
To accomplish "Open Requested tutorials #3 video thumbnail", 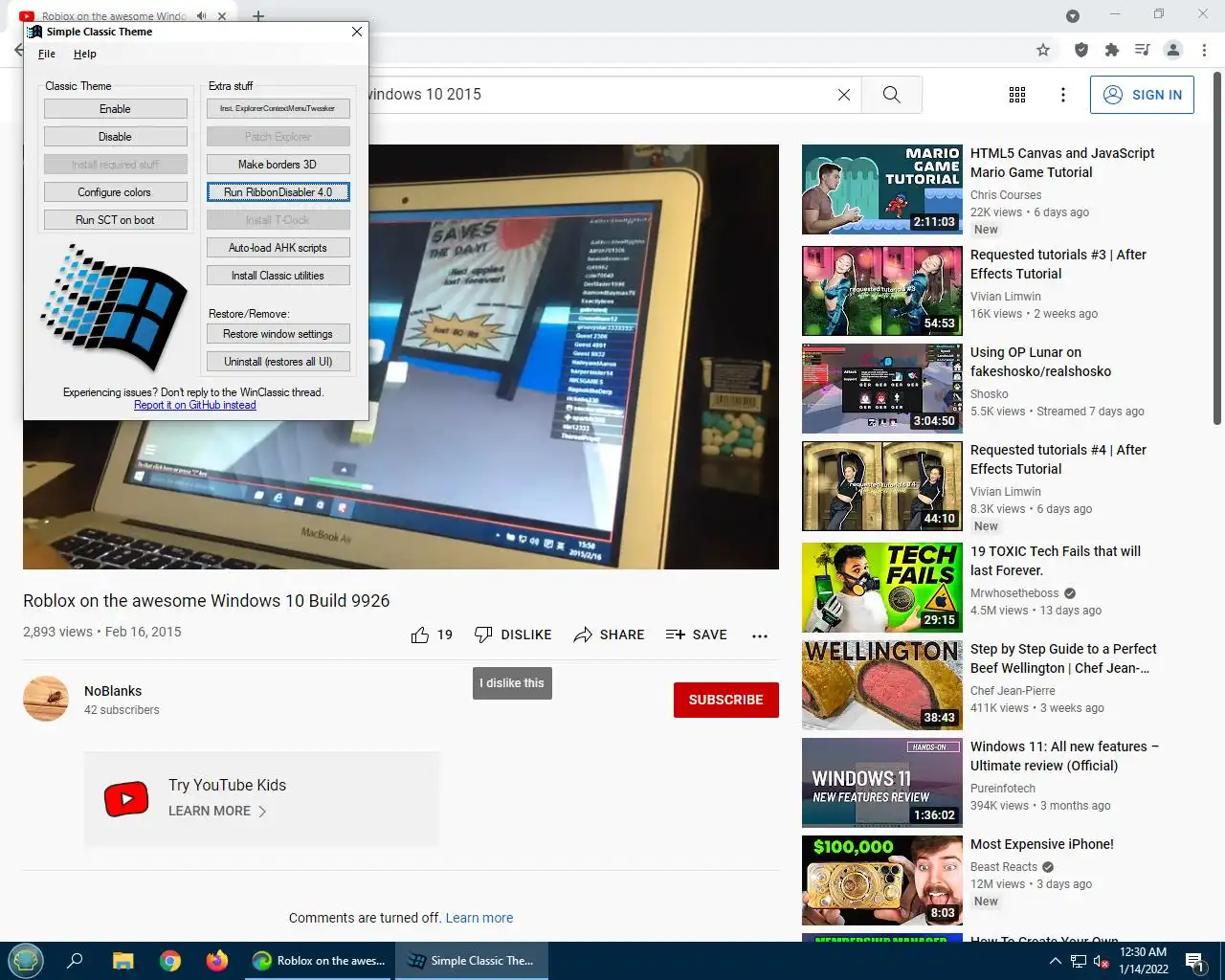I will pos(882,291).
